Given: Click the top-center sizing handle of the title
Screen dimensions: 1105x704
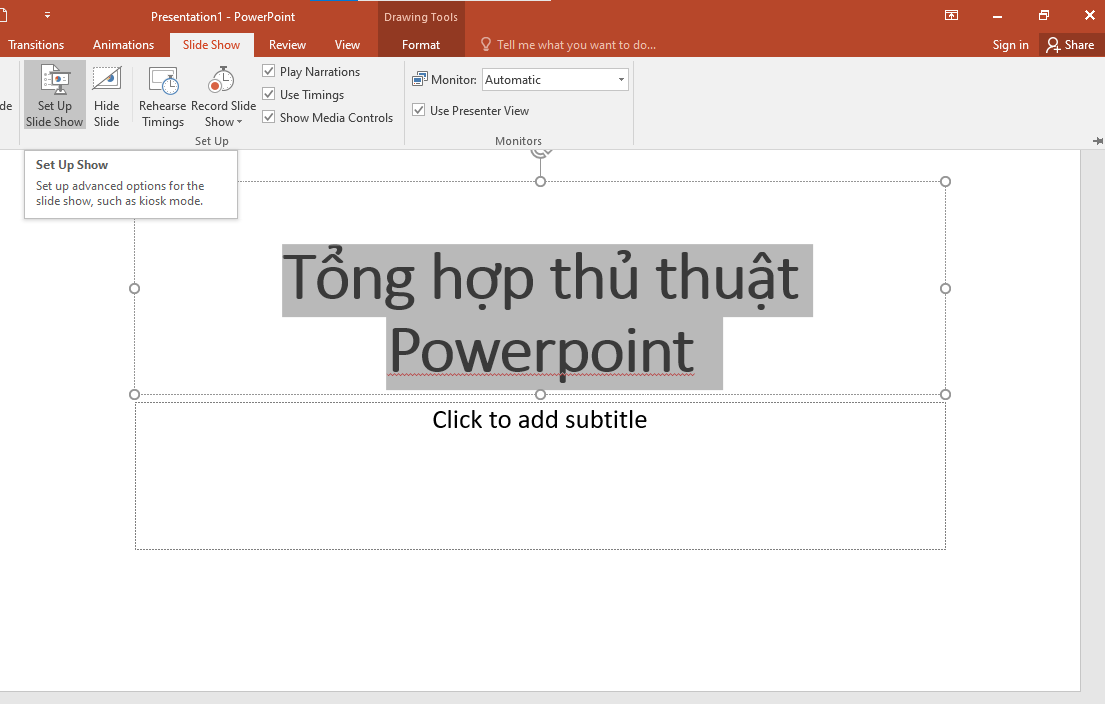Looking at the screenshot, I should pyautogui.click(x=541, y=182).
